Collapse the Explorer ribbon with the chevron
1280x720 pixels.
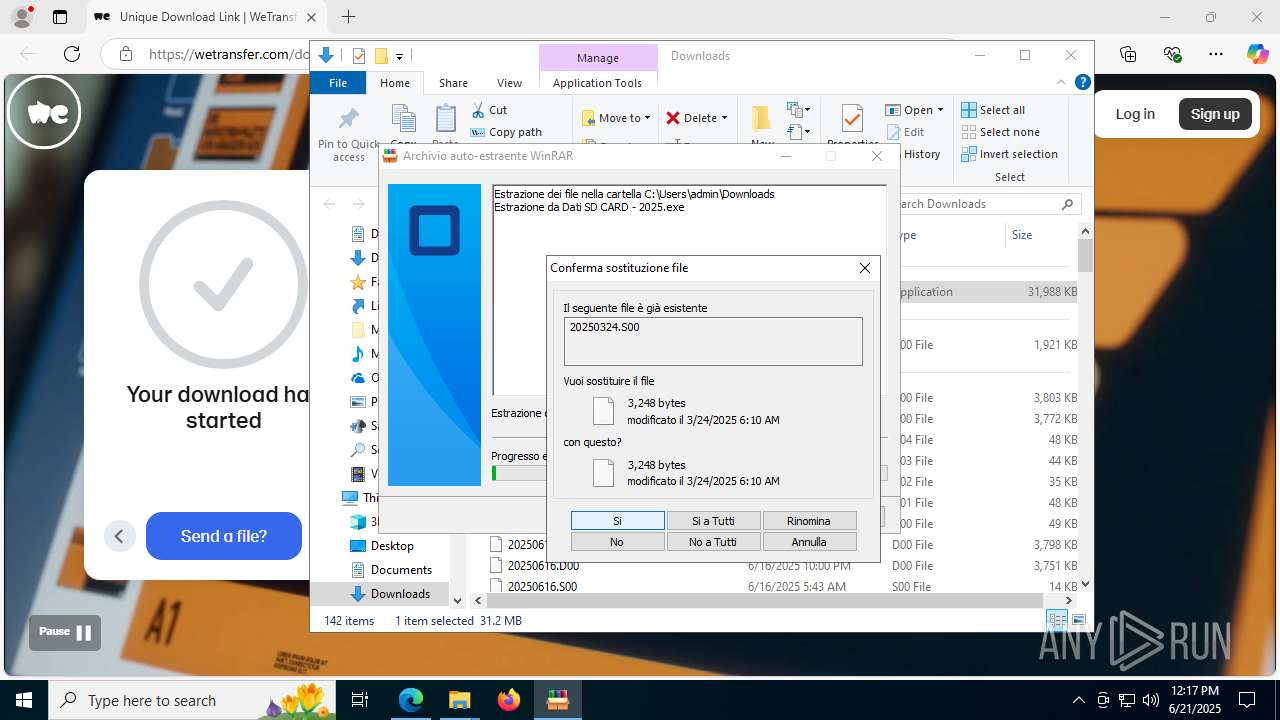click(x=1061, y=83)
